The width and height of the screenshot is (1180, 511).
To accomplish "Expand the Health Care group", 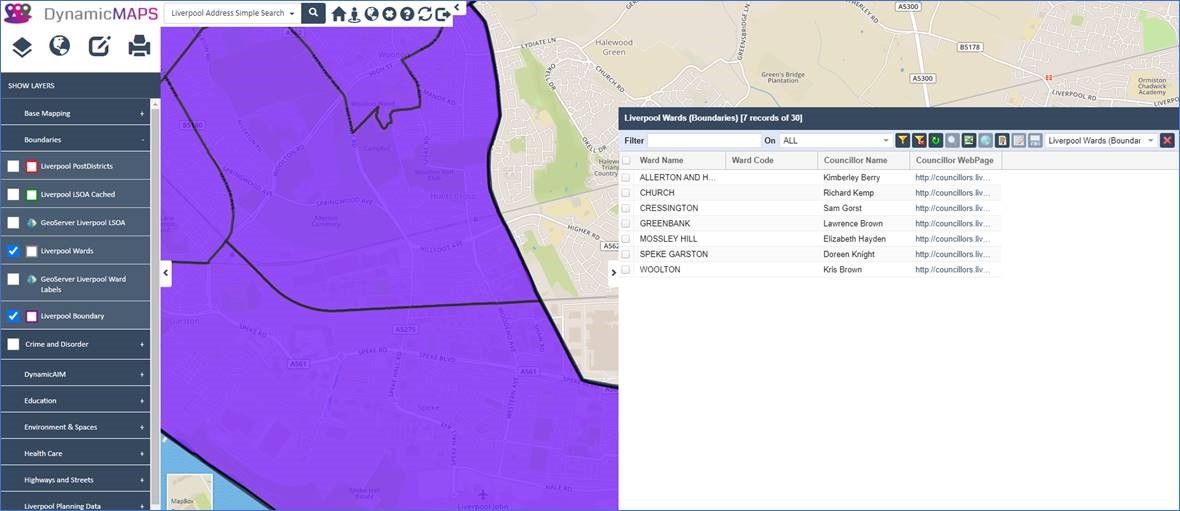I will [x=75, y=454].
